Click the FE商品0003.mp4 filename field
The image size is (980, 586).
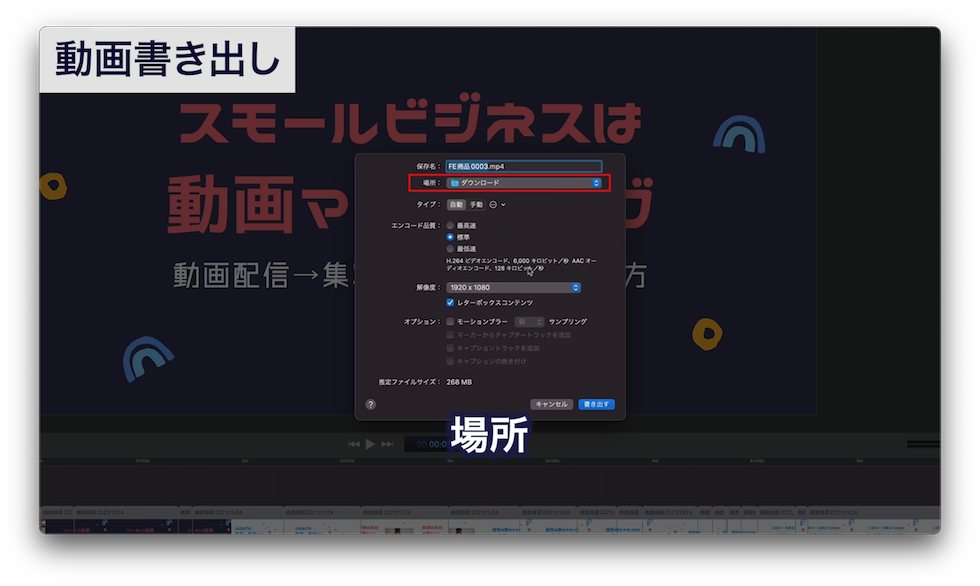click(x=520, y=165)
